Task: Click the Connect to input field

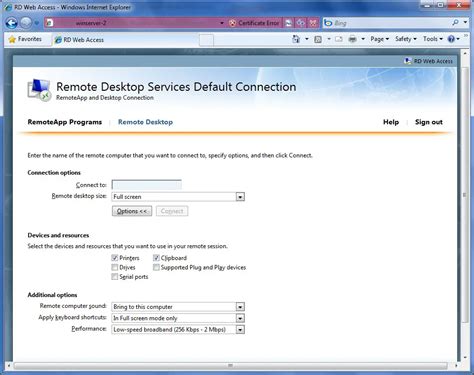Action: [x=147, y=185]
